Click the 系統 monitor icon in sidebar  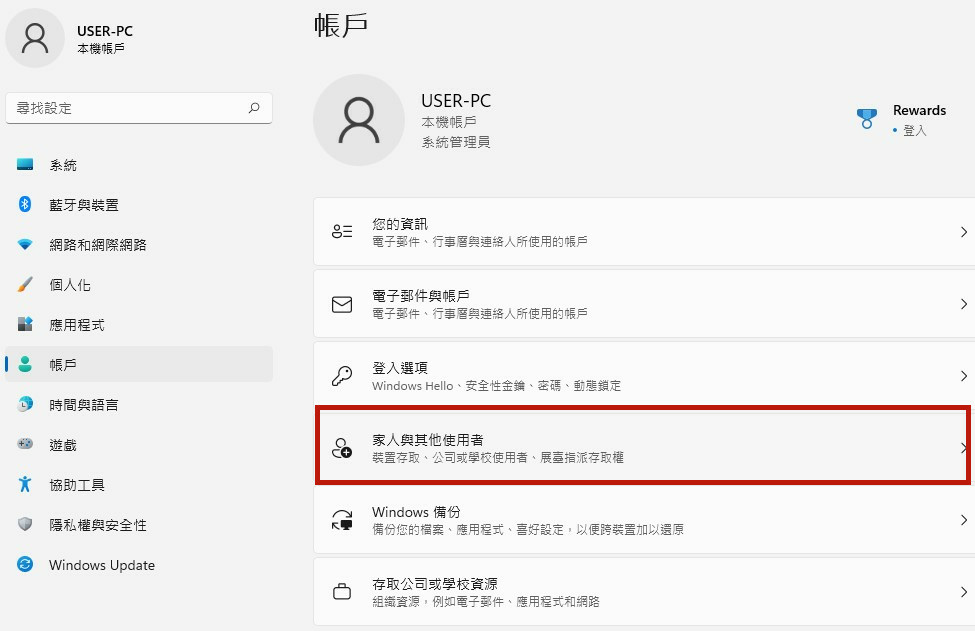tap(26, 165)
